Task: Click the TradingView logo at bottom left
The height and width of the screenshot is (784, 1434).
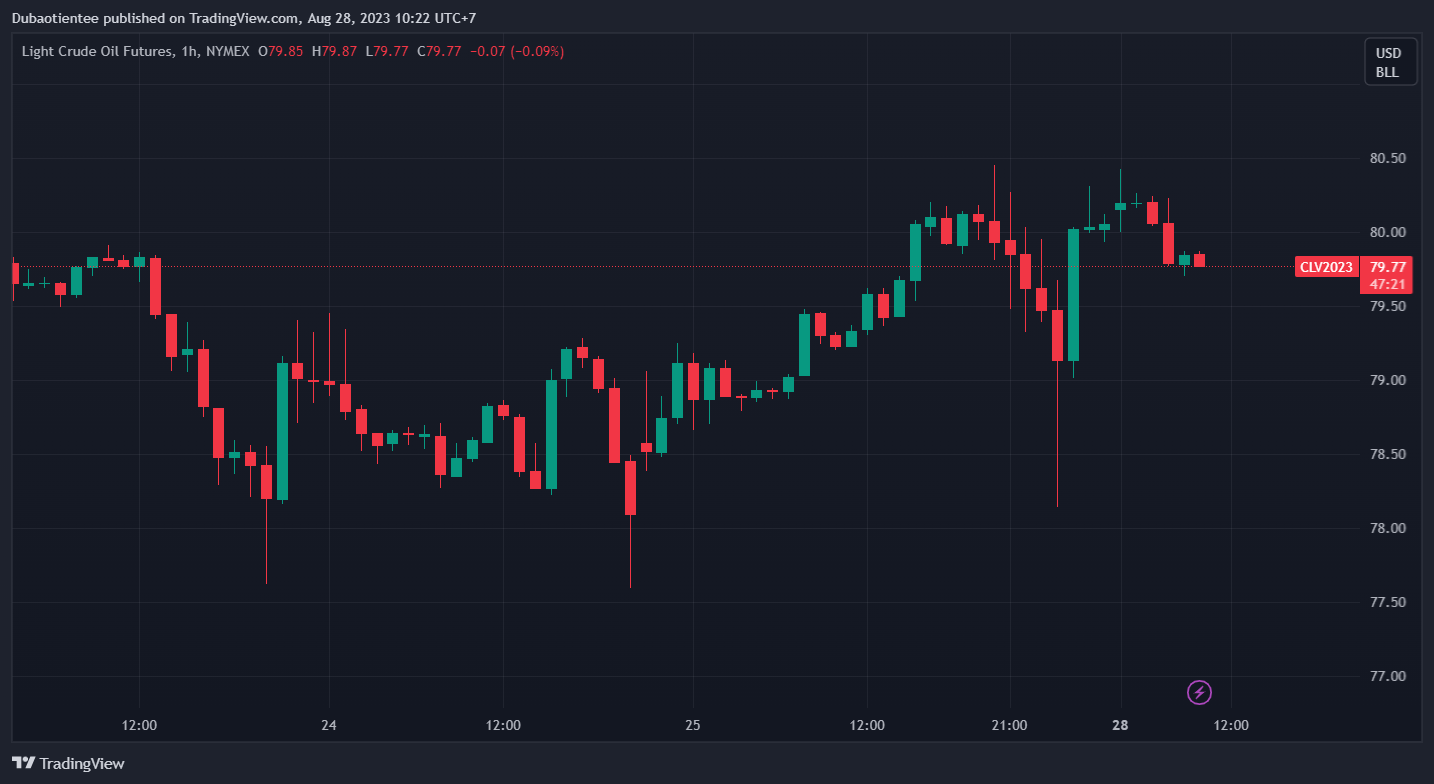Action: tap(68, 763)
